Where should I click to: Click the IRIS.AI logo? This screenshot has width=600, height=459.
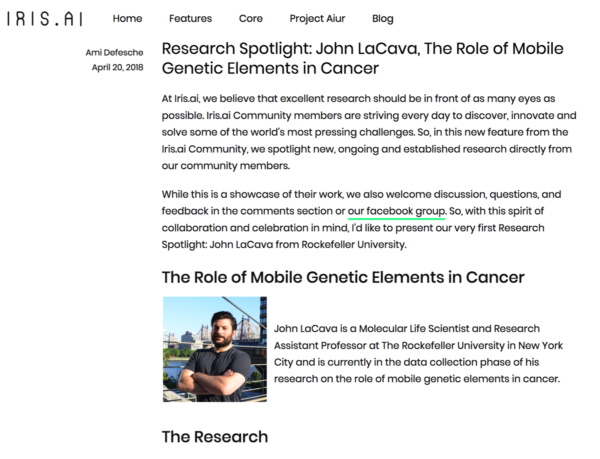[x=44, y=18]
